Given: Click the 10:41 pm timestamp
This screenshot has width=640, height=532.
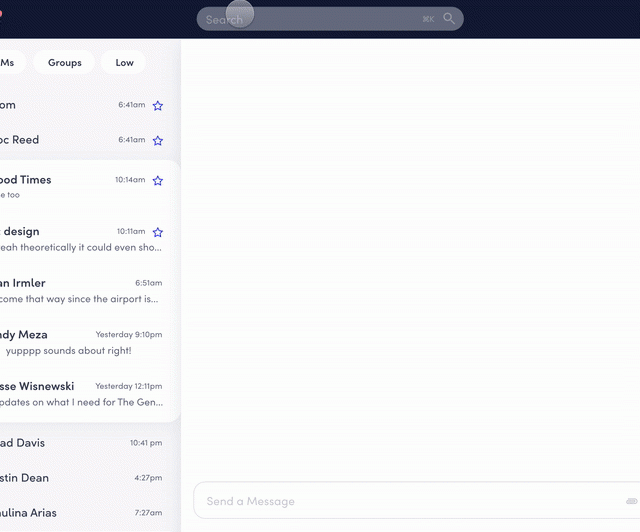Looking at the screenshot, I should coord(146,443).
